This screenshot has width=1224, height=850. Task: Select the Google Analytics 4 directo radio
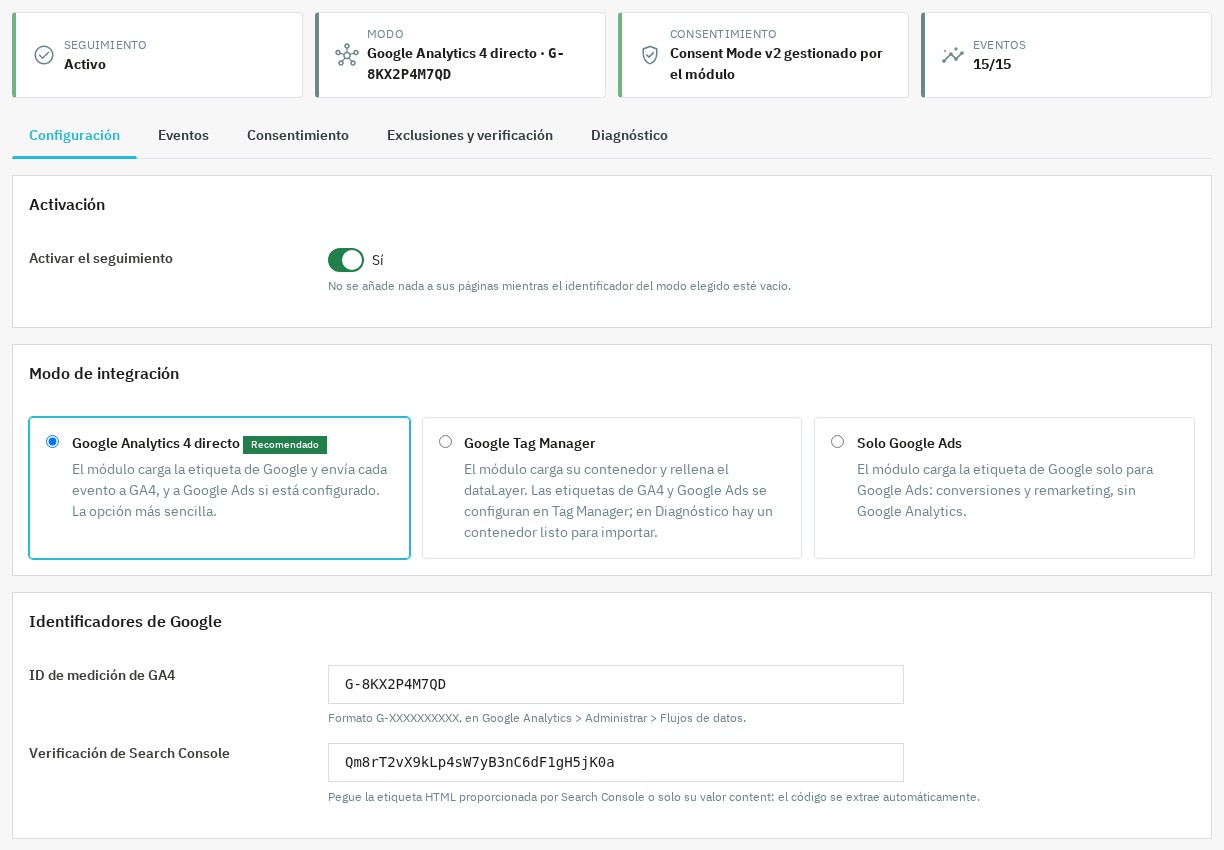(53, 442)
